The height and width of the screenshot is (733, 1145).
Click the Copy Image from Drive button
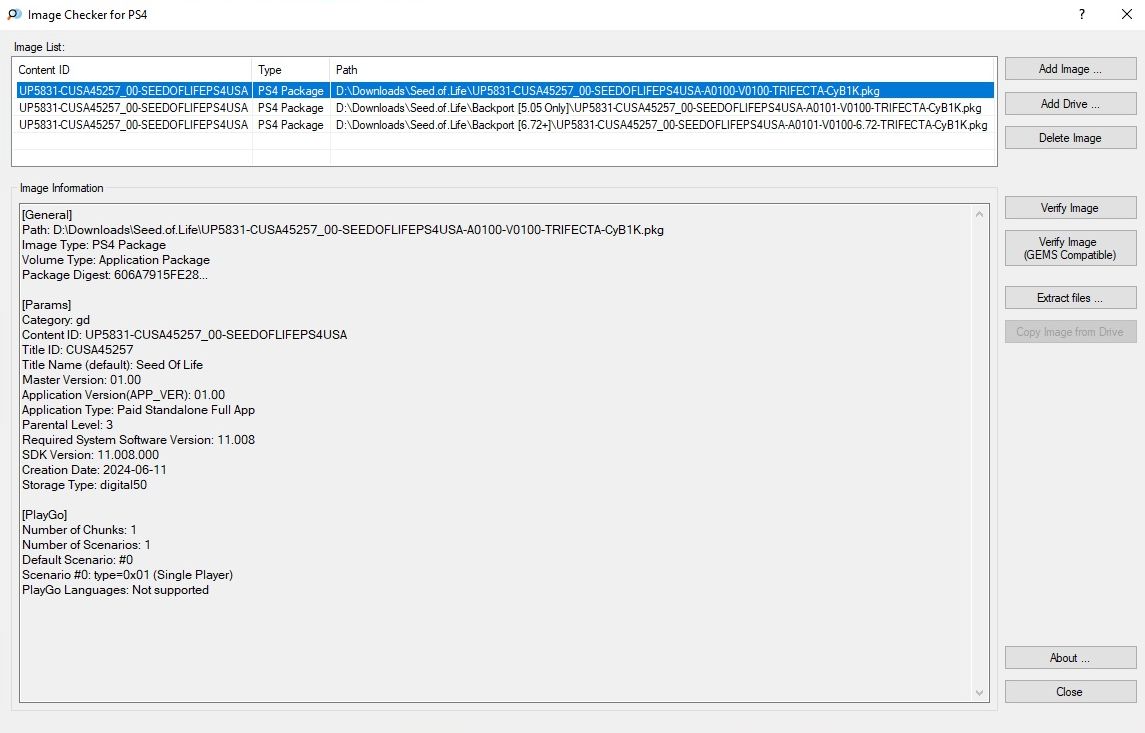point(1070,332)
